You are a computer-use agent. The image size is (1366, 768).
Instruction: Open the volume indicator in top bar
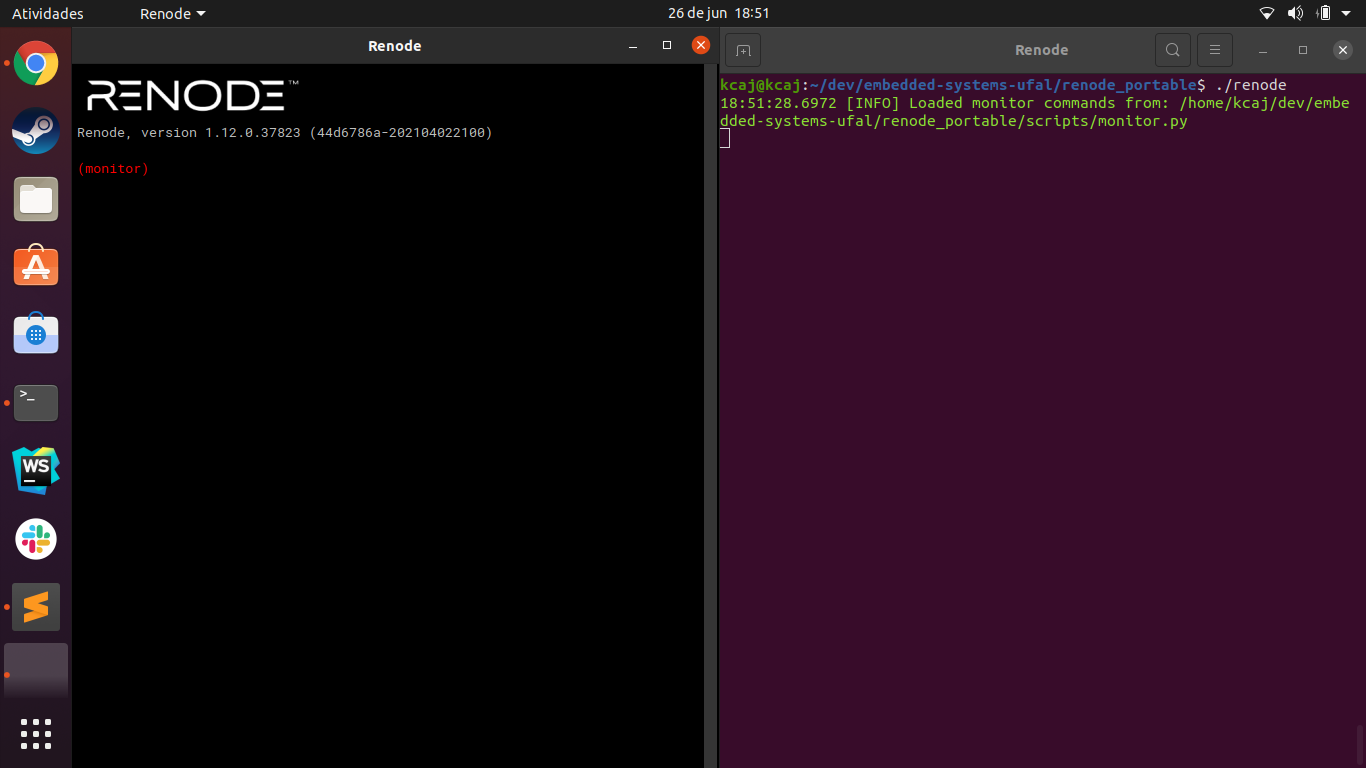tap(1295, 14)
